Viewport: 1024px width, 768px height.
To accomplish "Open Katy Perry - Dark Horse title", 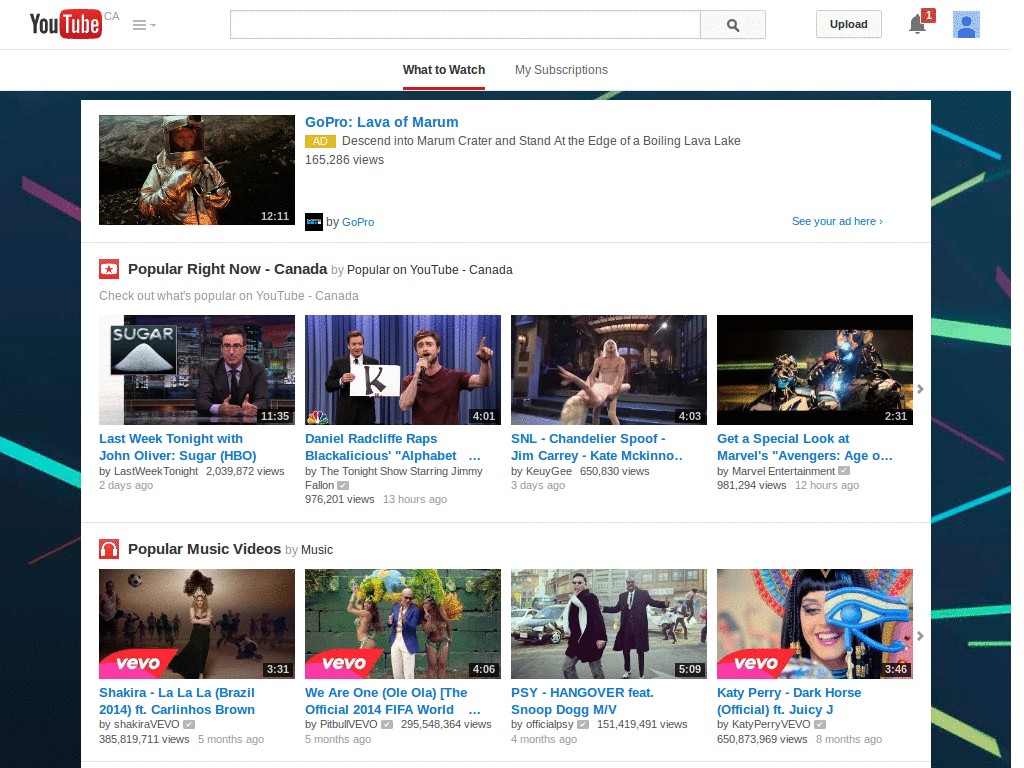I will pyautogui.click(x=789, y=701).
